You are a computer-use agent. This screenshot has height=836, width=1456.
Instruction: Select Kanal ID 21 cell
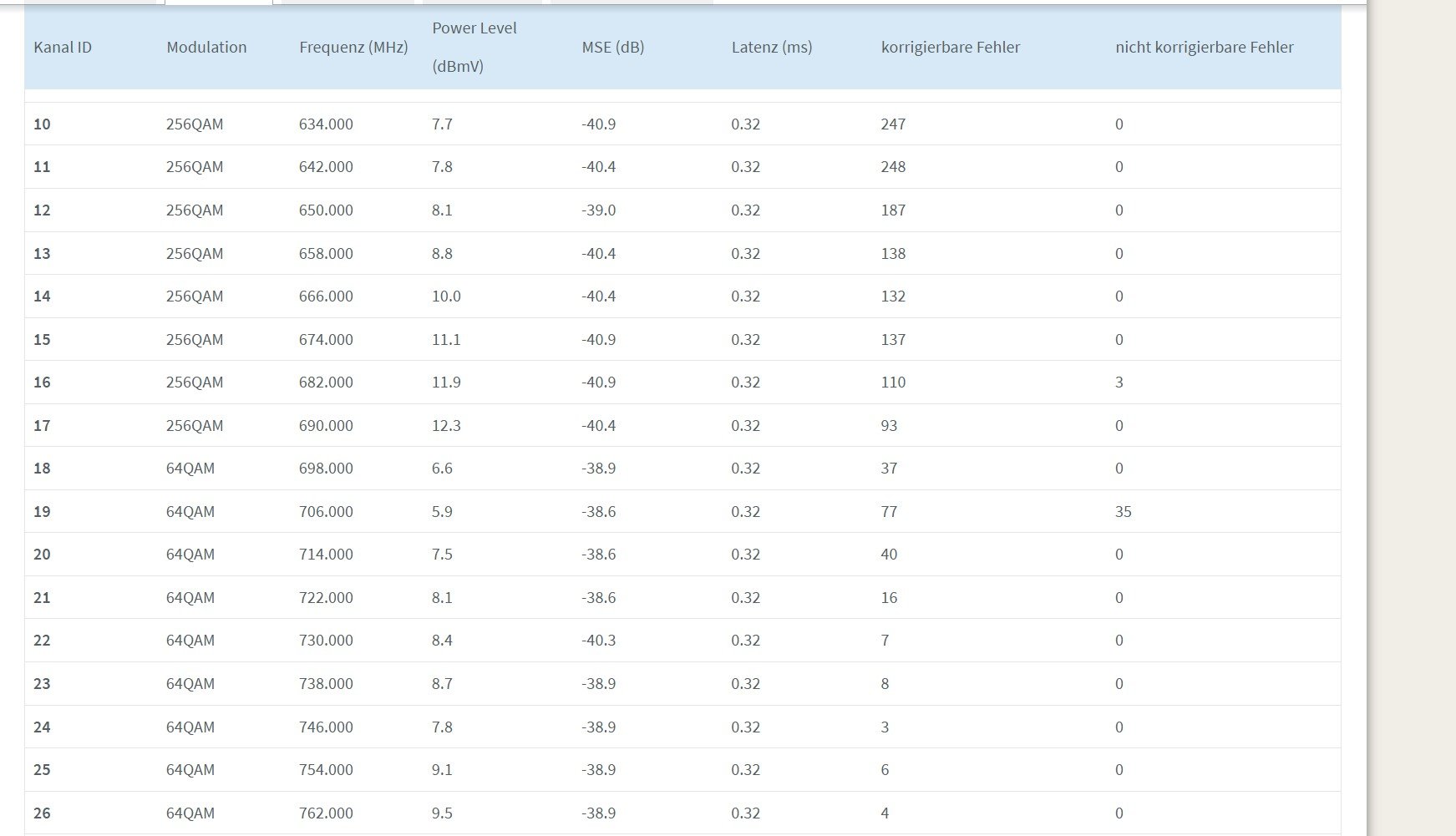click(42, 598)
